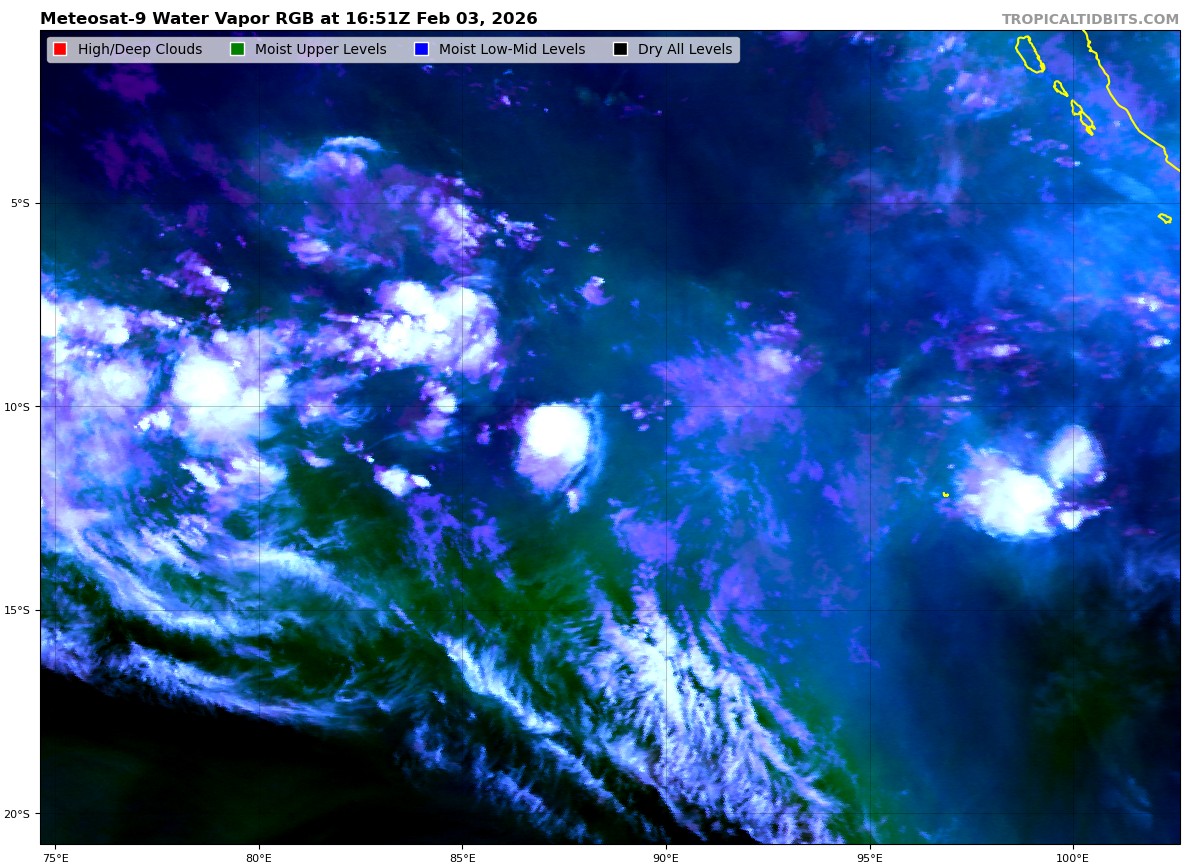Click the green Moist Upper Levels swatch
Viewport: 1200px width, 867px height.
pyautogui.click(x=237, y=50)
